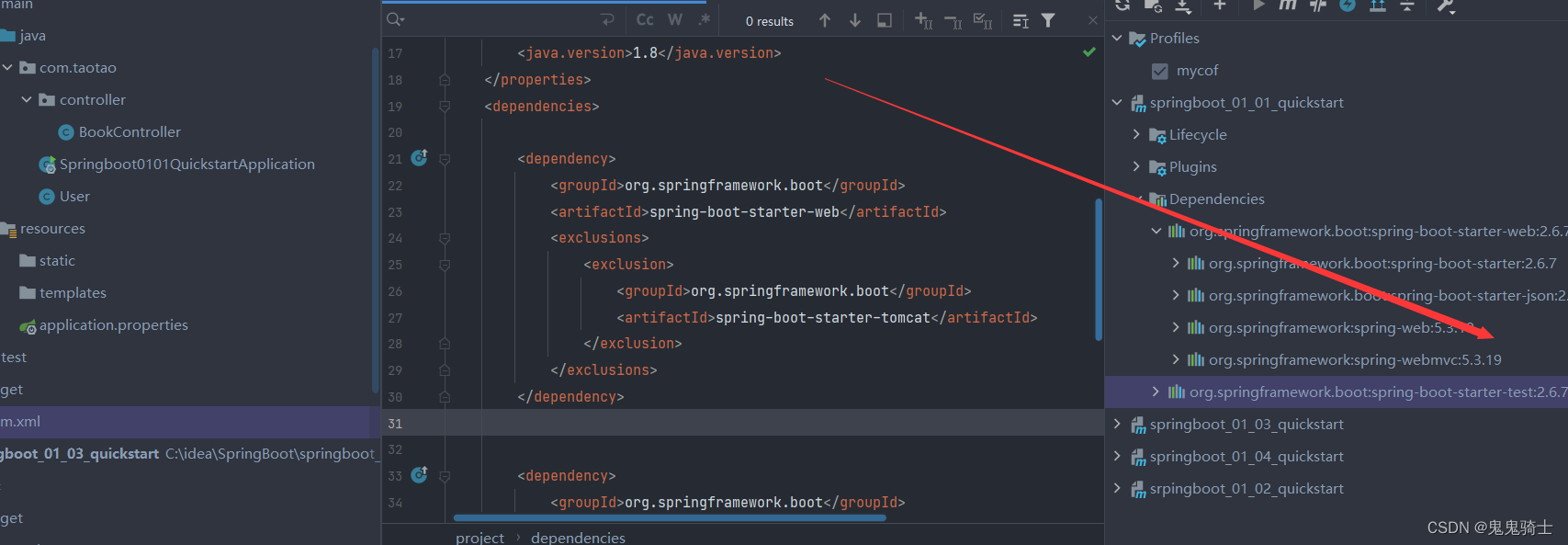Open the search history dropdown magnifier
Image resolution: width=1568 pixels, height=545 pixels.
396,20
